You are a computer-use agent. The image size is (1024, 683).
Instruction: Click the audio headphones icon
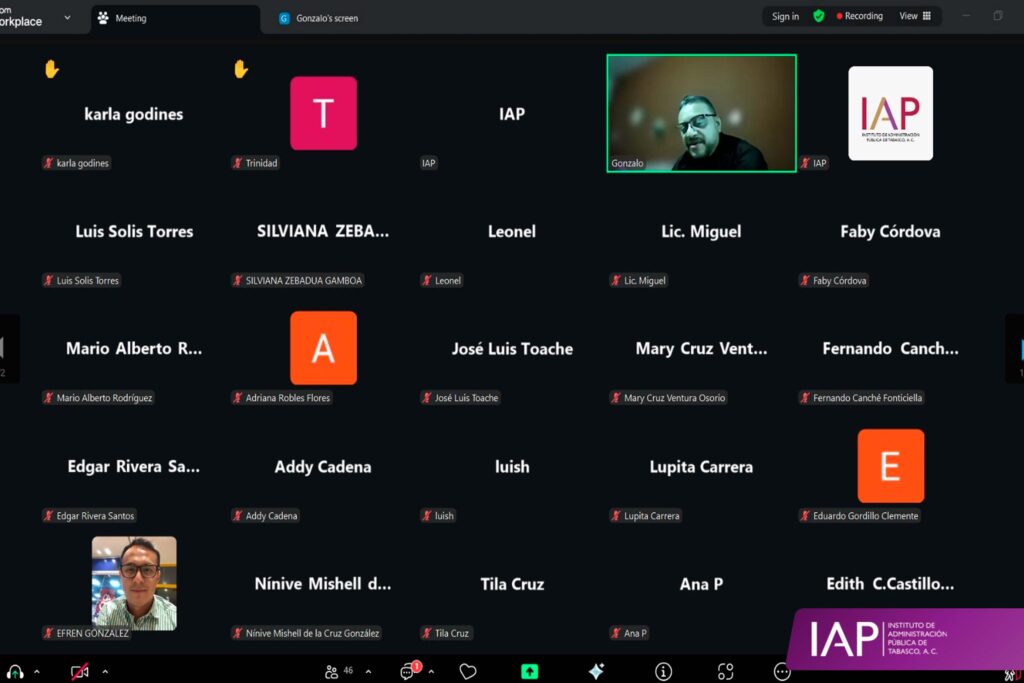15,672
